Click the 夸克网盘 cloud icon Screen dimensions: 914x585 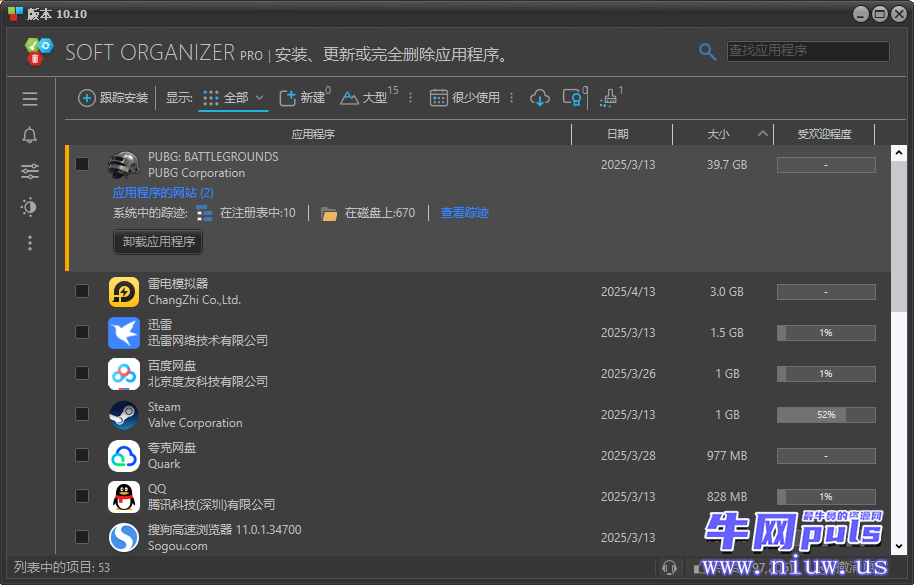pyautogui.click(x=124, y=456)
